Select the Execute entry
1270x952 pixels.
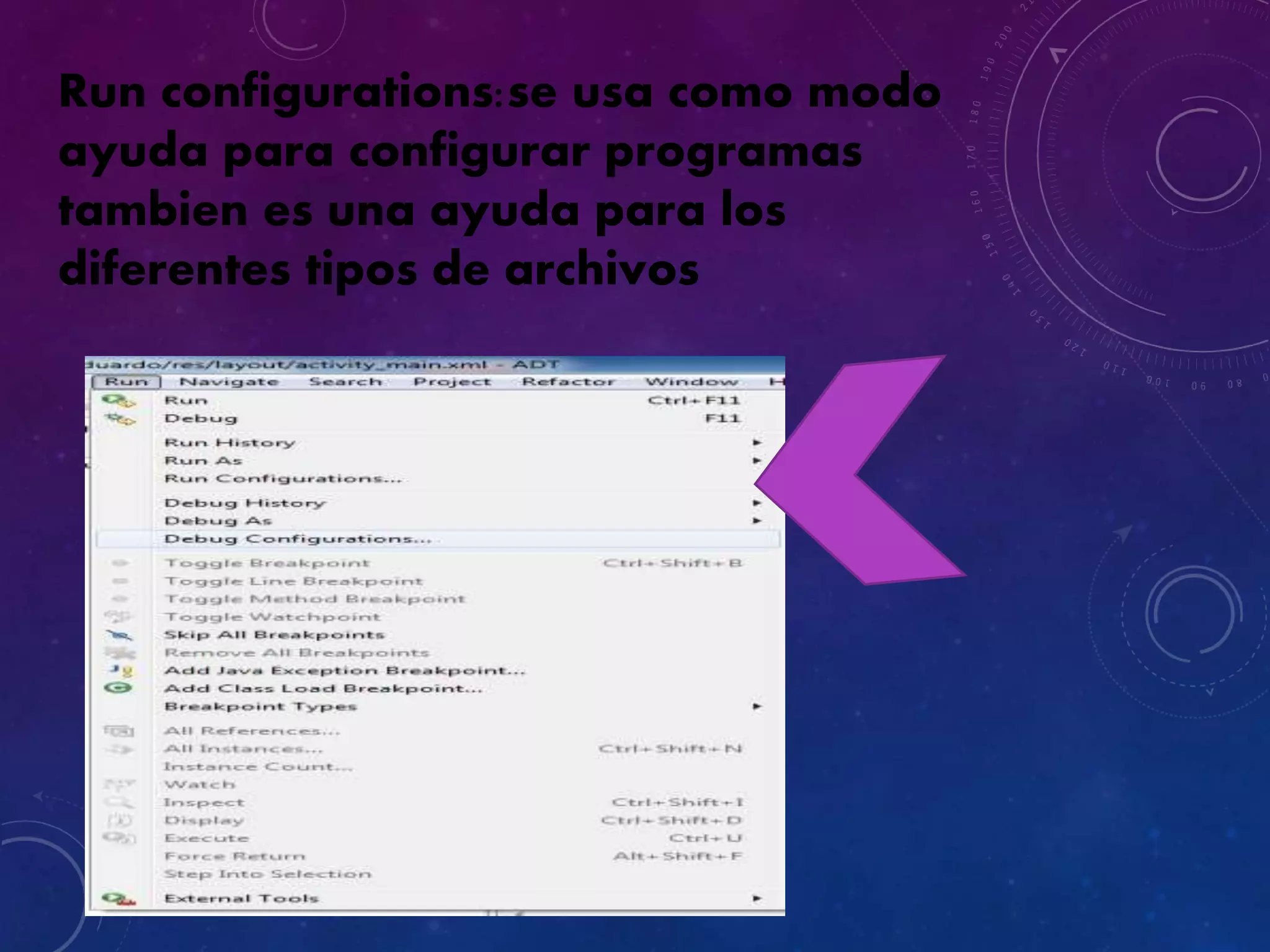437,839
